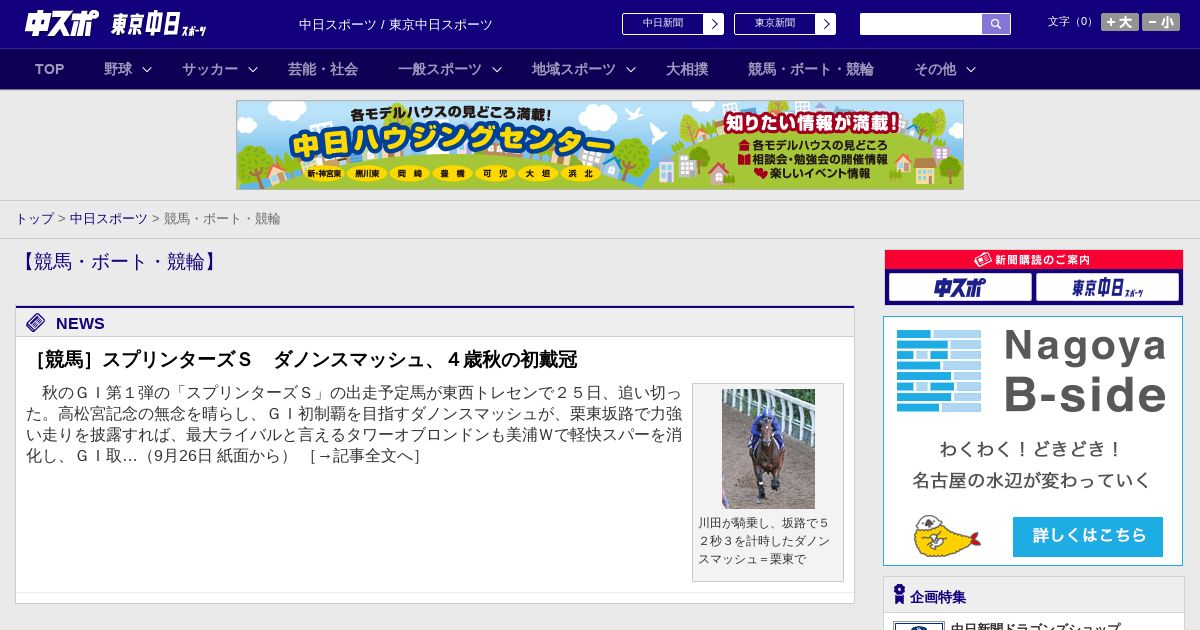Click the Nagoya B-side banner title

(1086, 370)
